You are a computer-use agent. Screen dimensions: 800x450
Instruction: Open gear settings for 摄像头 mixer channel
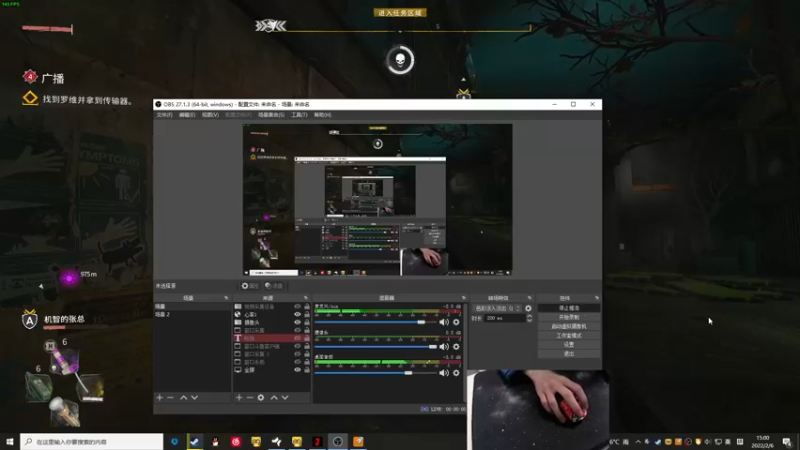point(456,347)
